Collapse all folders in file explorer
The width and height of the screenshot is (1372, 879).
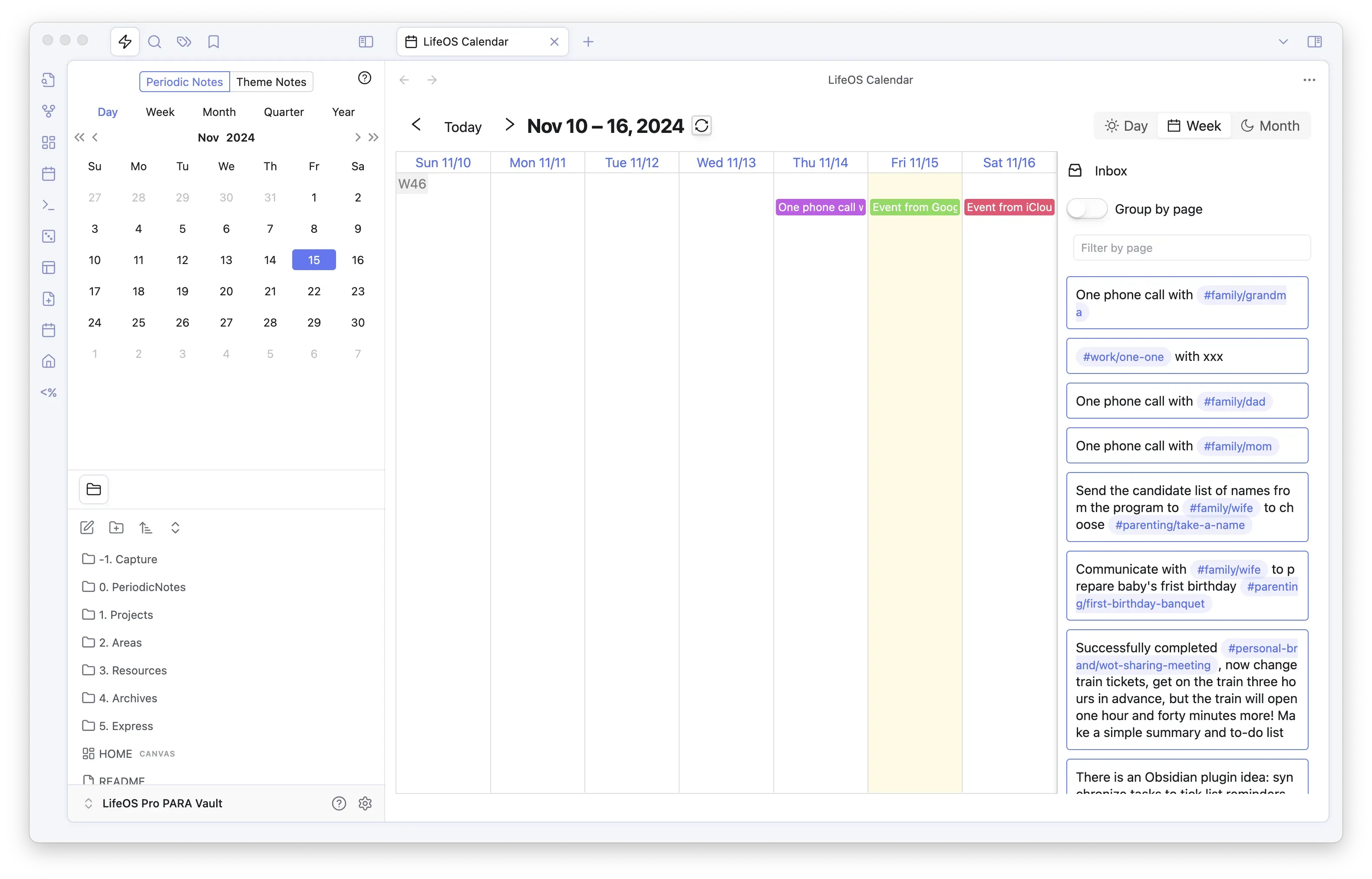(175, 527)
